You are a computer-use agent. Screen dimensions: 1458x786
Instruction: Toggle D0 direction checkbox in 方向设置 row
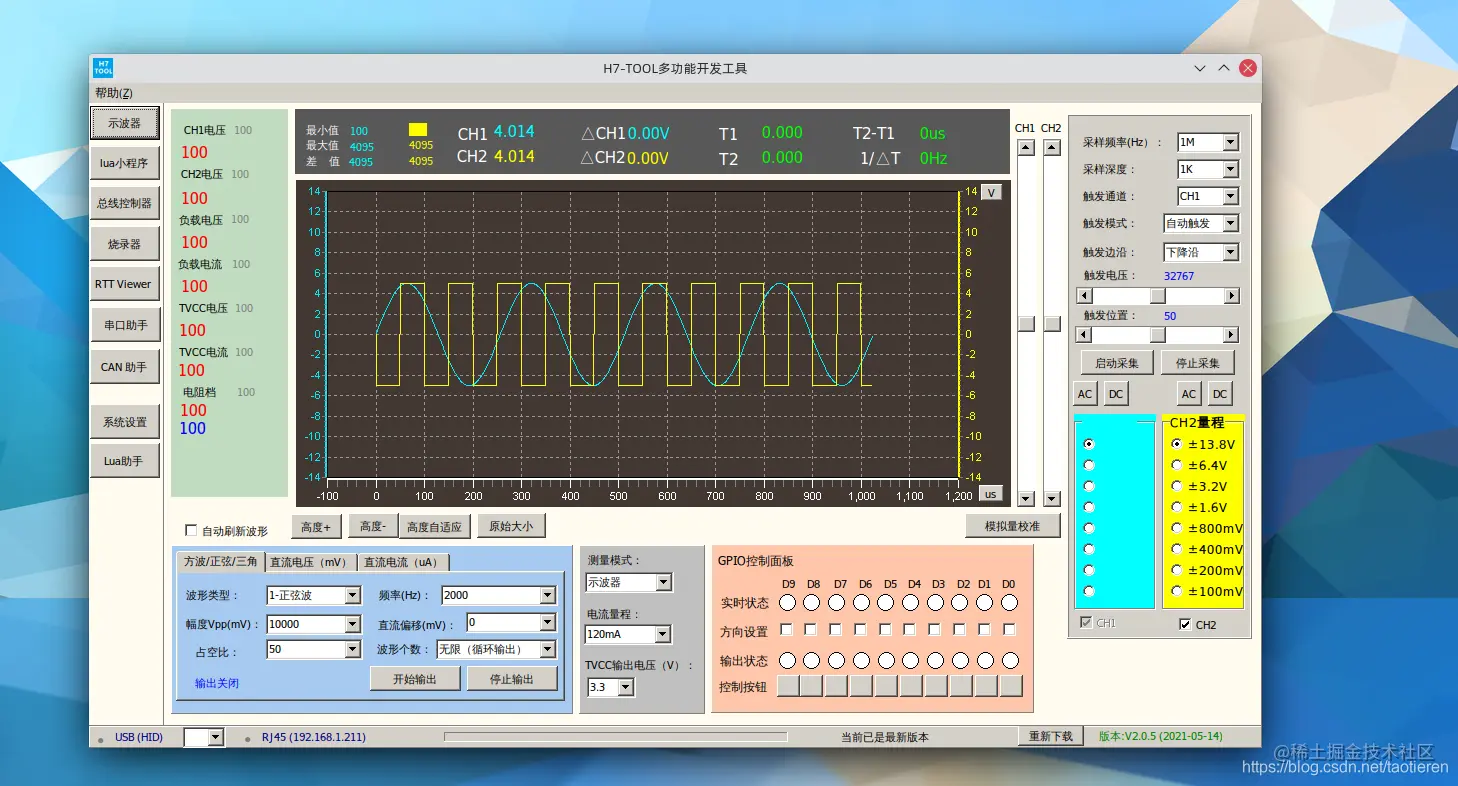[1010, 630]
